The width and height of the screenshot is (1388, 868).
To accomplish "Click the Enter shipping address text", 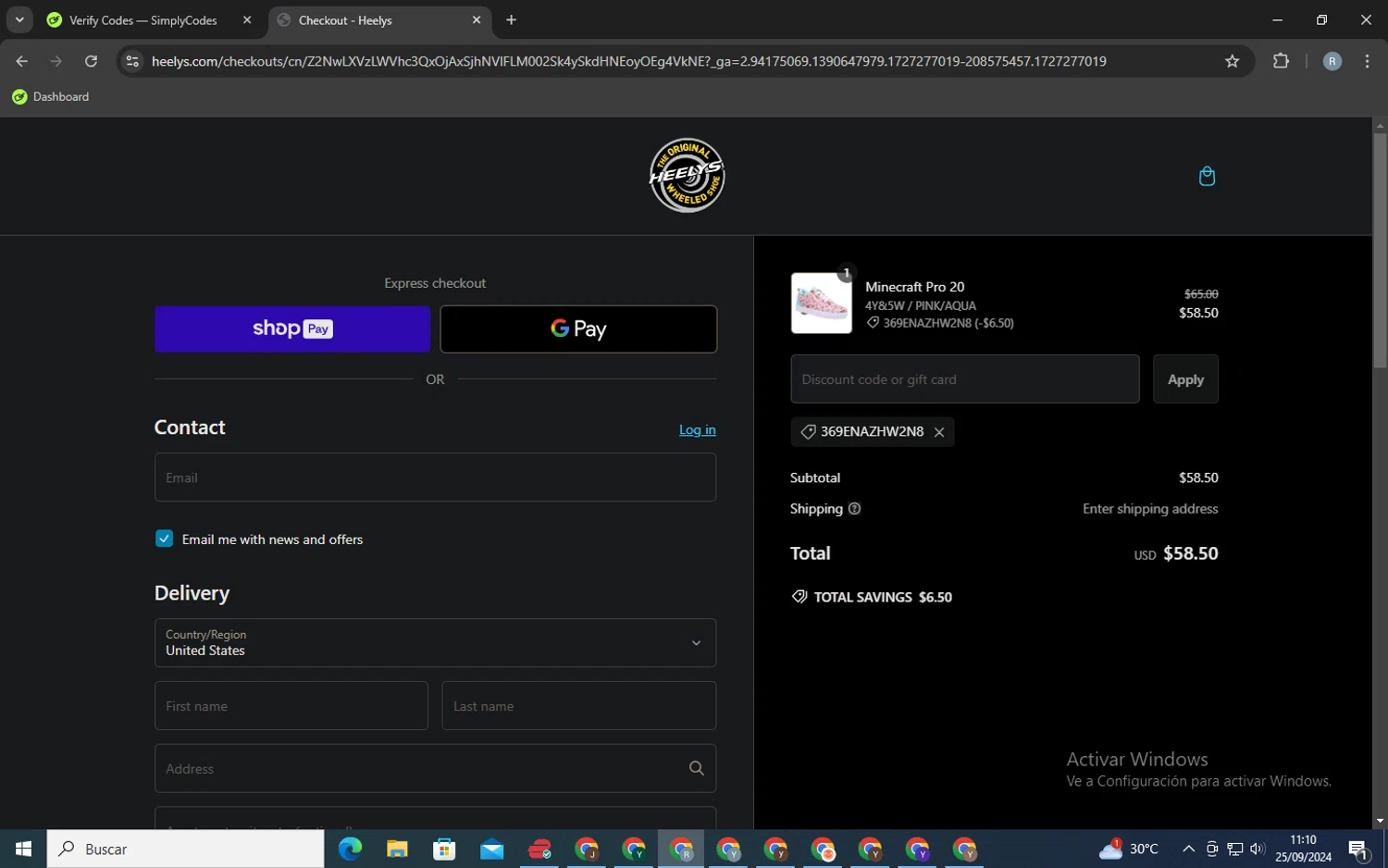I will coord(1150,509).
